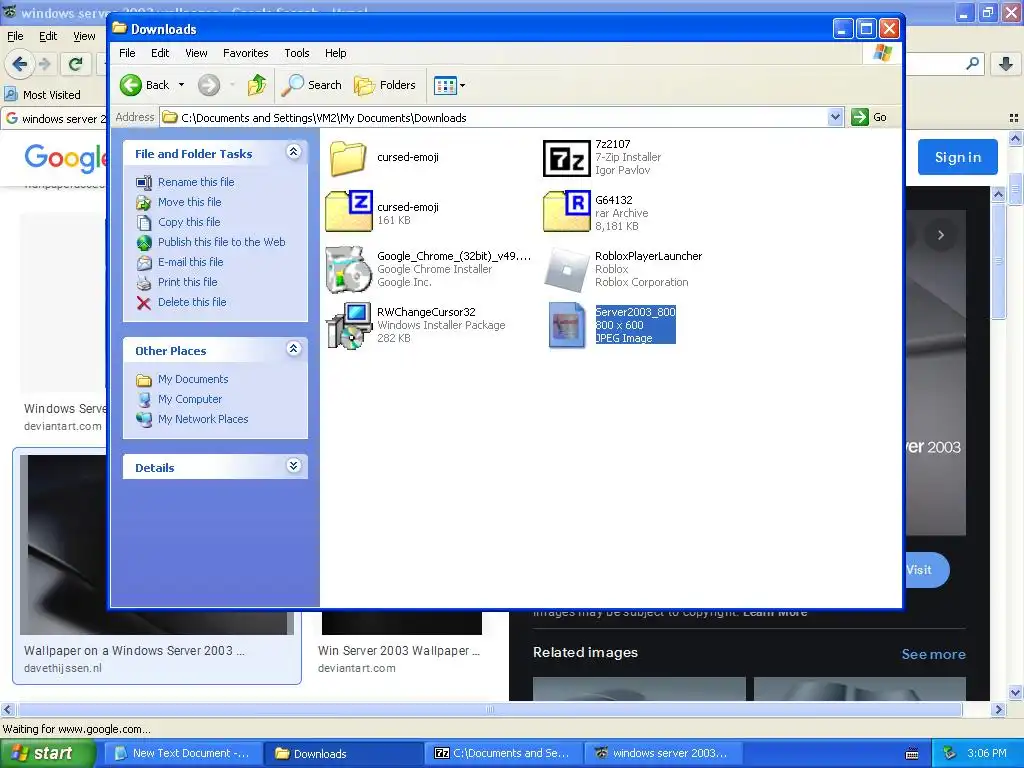The image size is (1024, 768).
Task: Open the Wallpaper on a Windows Server 2003 result
Action: pos(135,651)
